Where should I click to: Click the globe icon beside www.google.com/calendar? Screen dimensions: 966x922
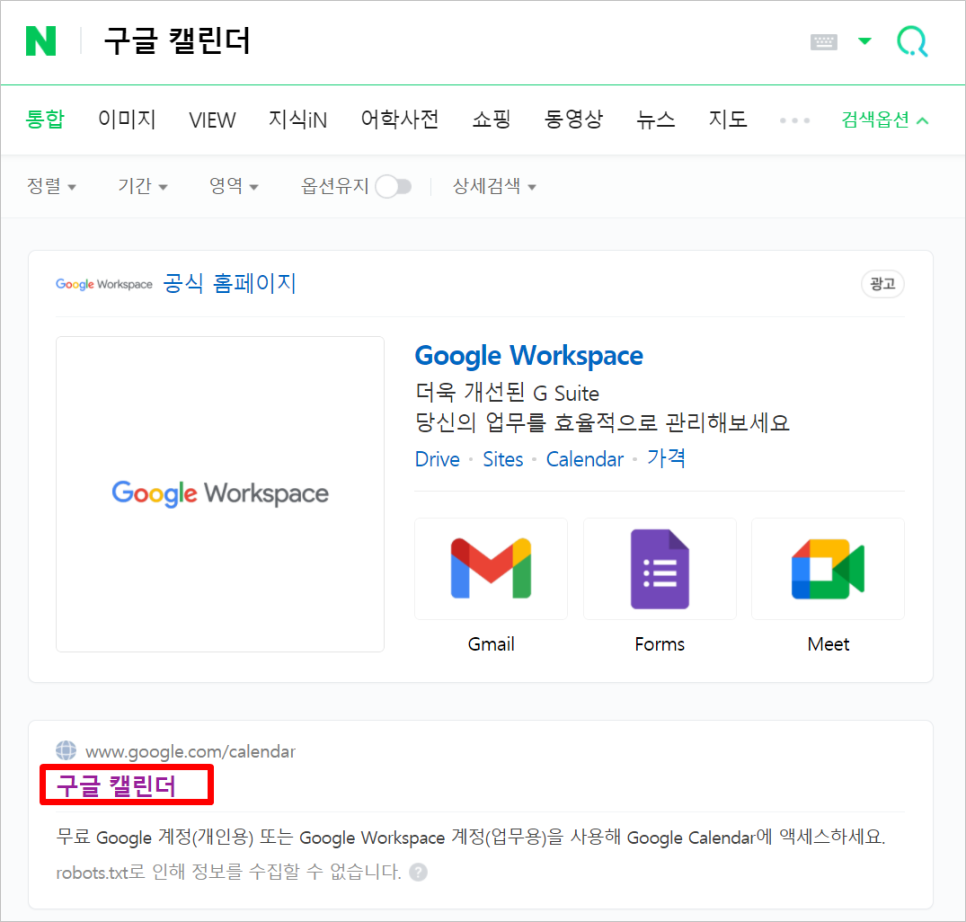[66, 751]
